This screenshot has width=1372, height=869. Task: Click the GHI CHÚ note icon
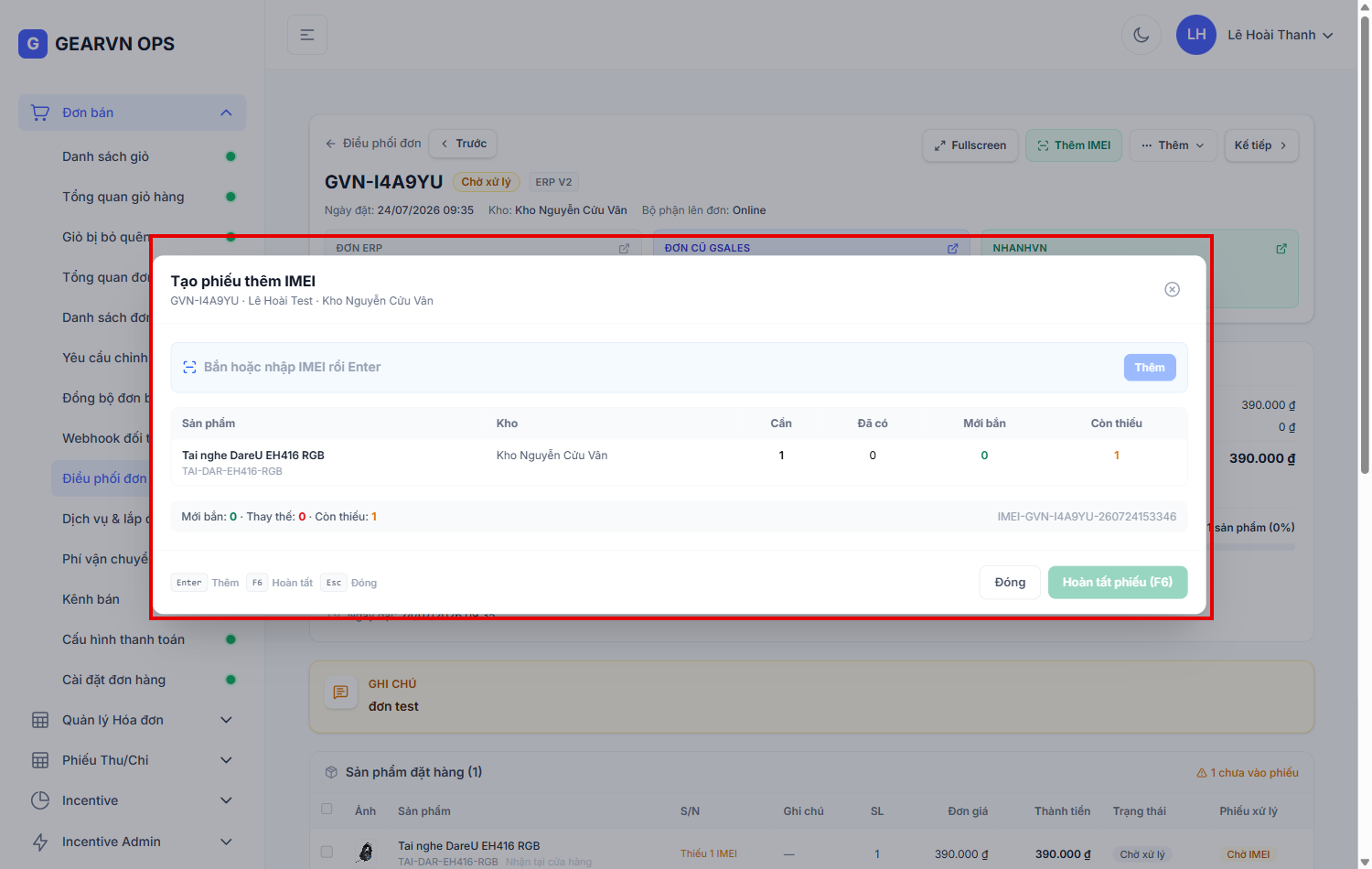pyautogui.click(x=340, y=692)
